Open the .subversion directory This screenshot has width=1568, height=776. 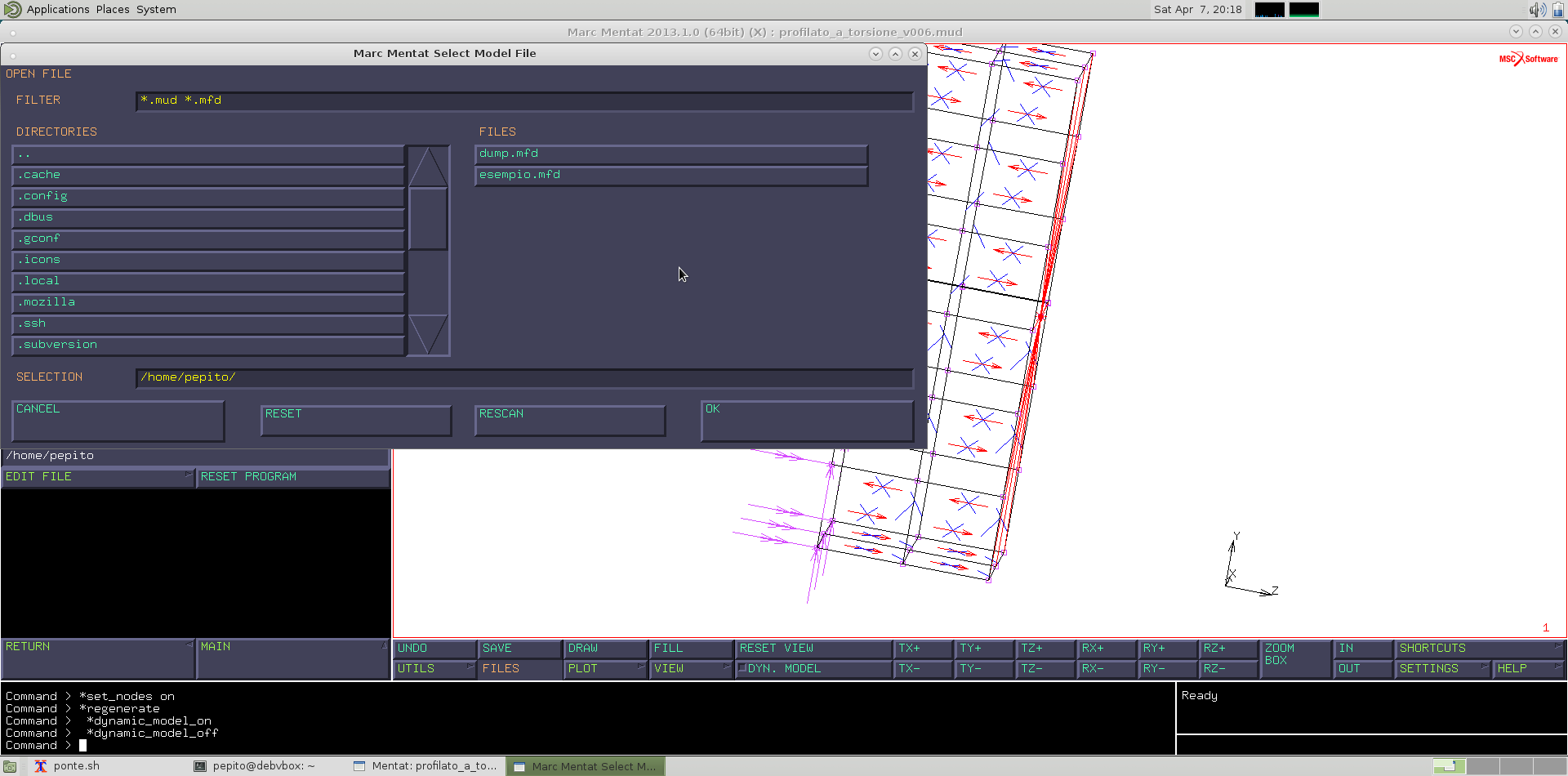208,346
